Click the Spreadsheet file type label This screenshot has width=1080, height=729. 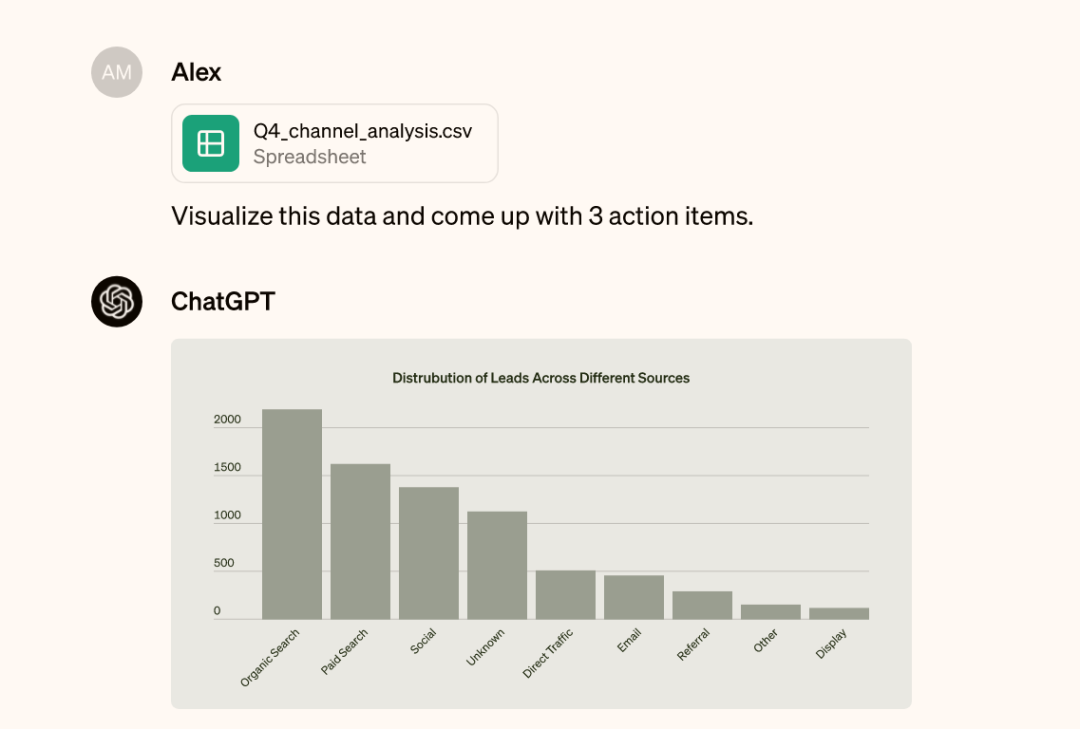point(309,157)
